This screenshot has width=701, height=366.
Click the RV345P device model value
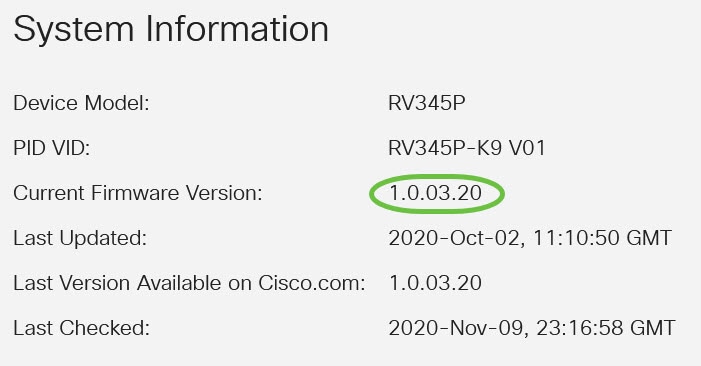(x=427, y=103)
